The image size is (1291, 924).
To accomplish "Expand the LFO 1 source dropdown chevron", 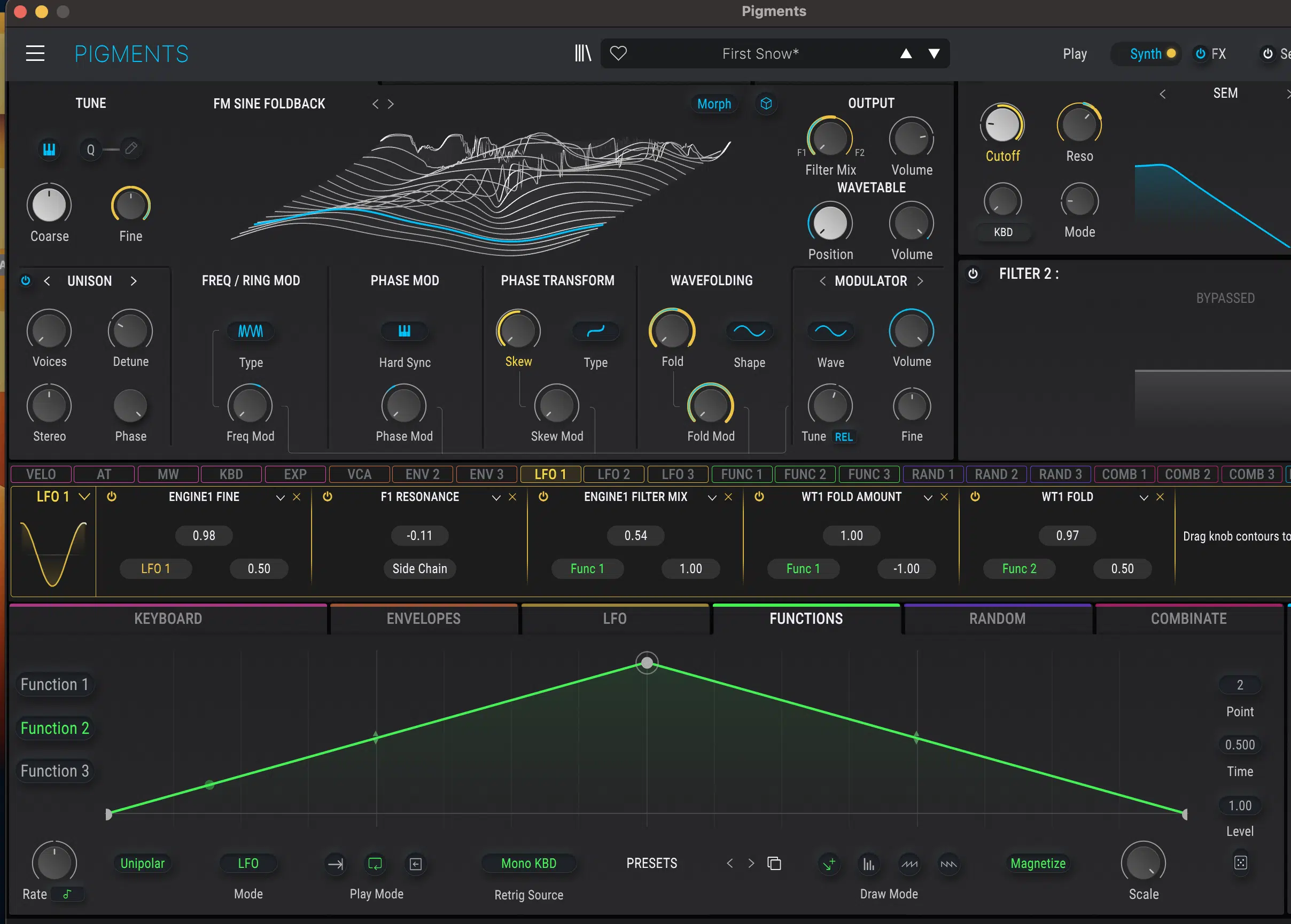I will click(x=84, y=497).
